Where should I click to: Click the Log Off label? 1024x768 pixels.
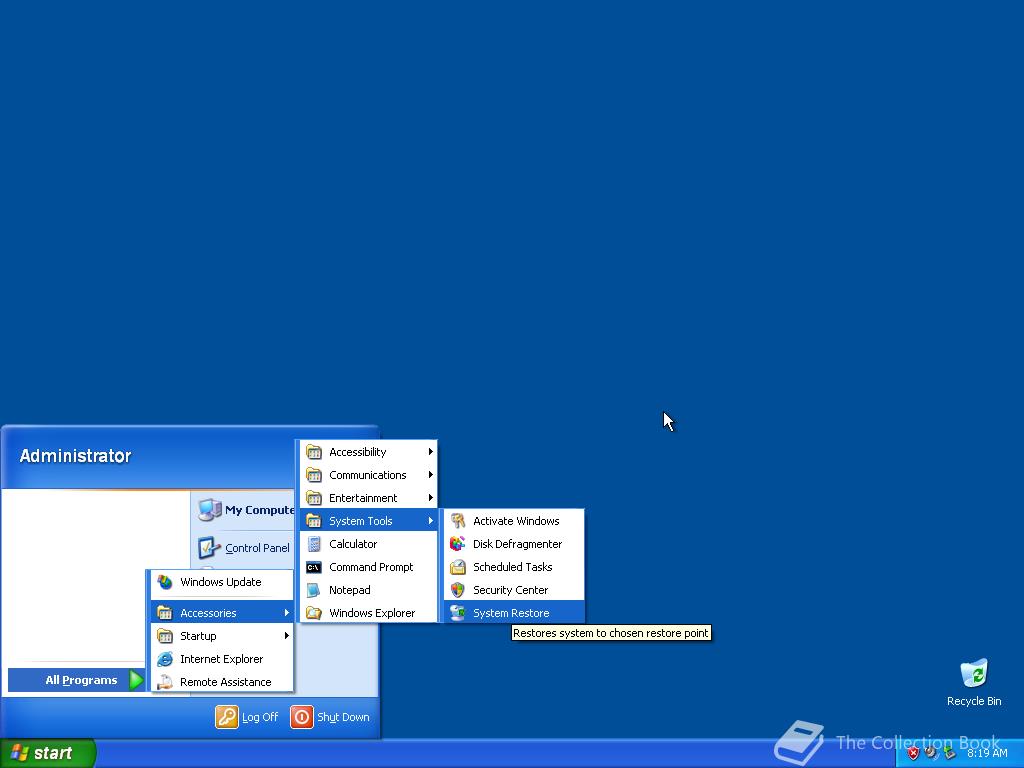pyautogui.click(x=260, y=717)
